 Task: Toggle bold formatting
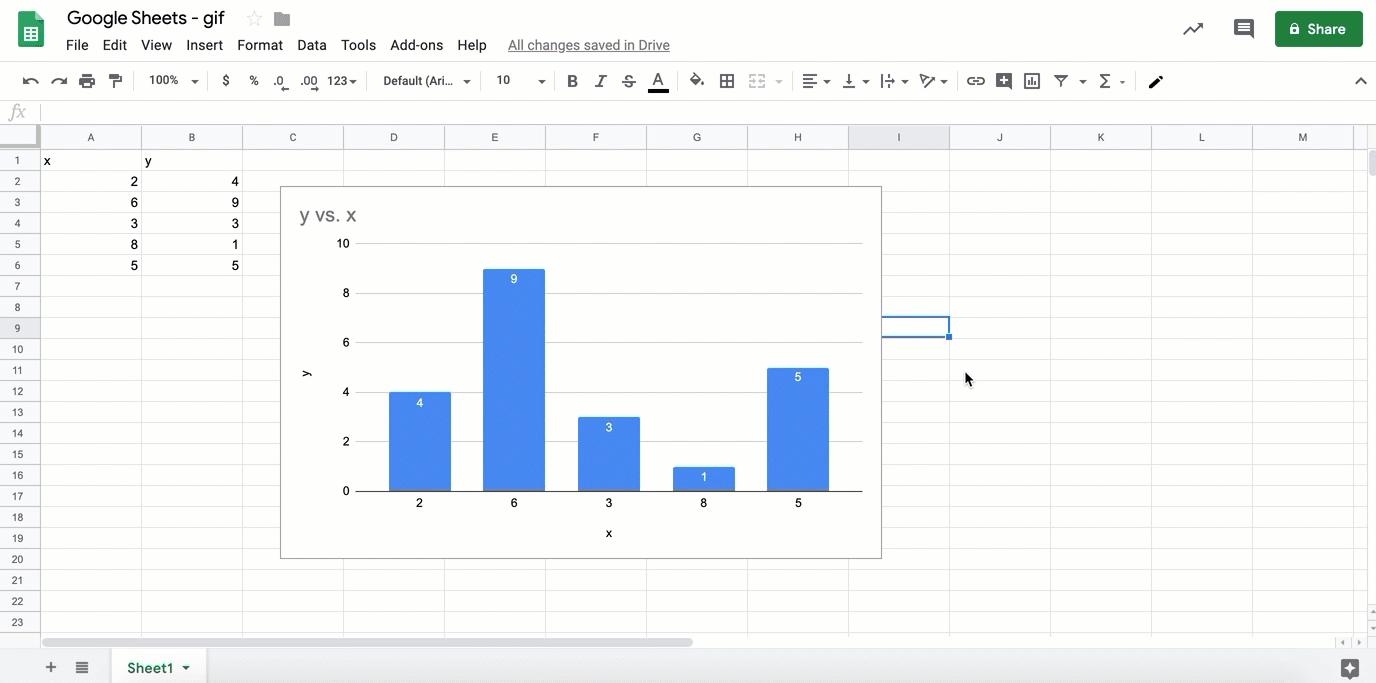572,81
